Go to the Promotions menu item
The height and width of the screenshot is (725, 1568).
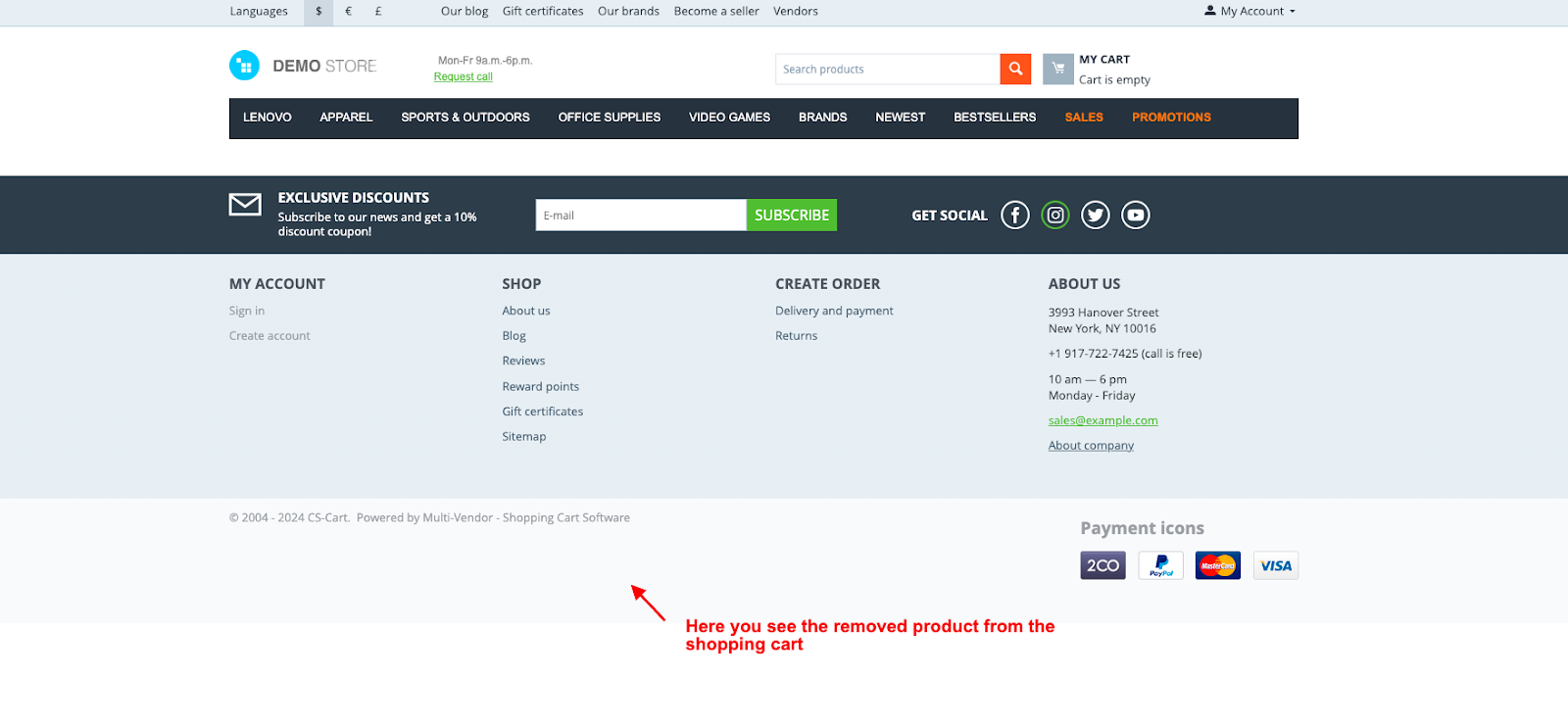[x=1171, y=118]
